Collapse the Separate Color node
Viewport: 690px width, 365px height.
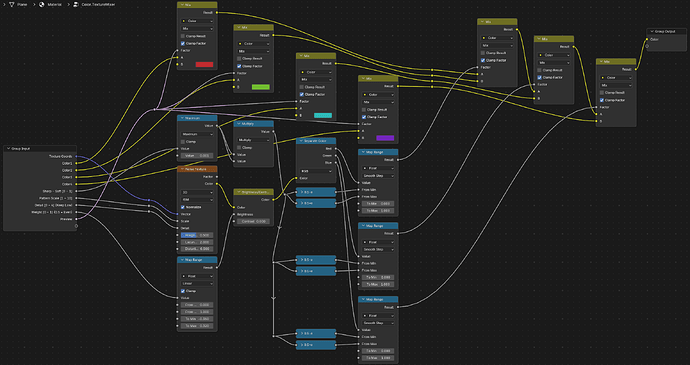(300, 141)
